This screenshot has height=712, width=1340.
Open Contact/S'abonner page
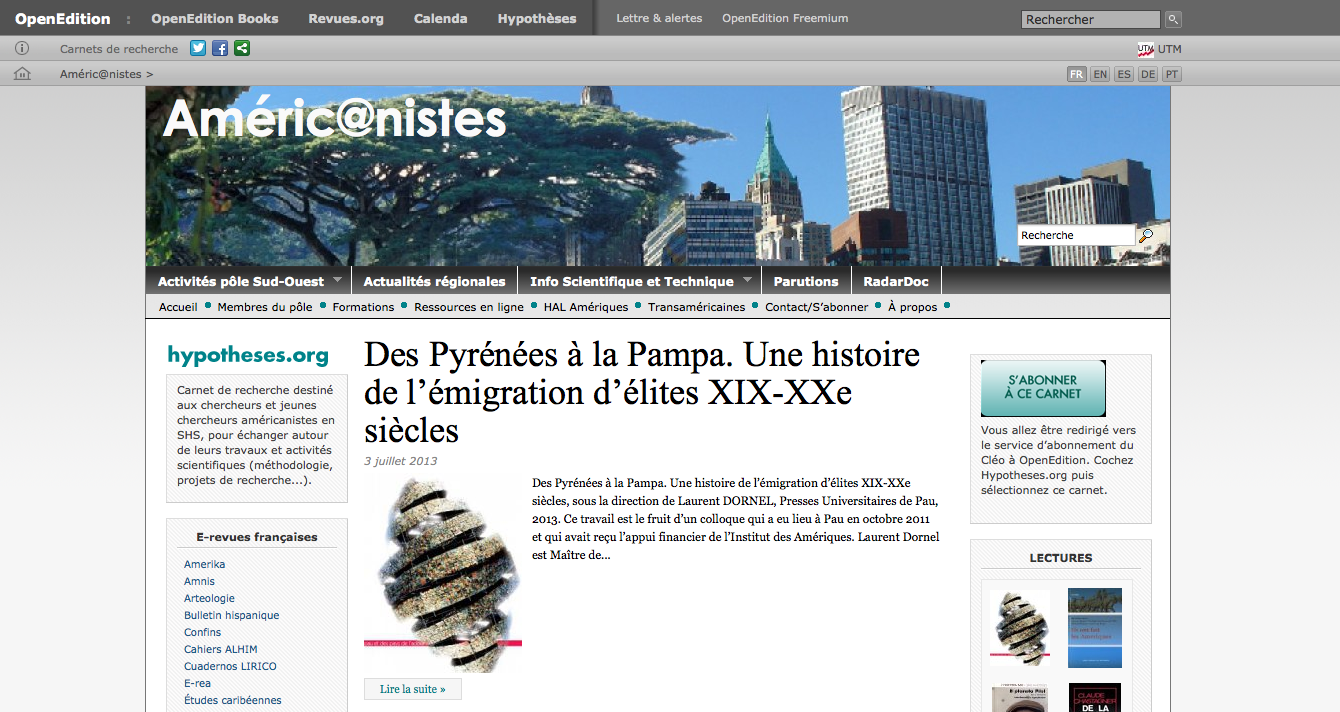[817, 307]
